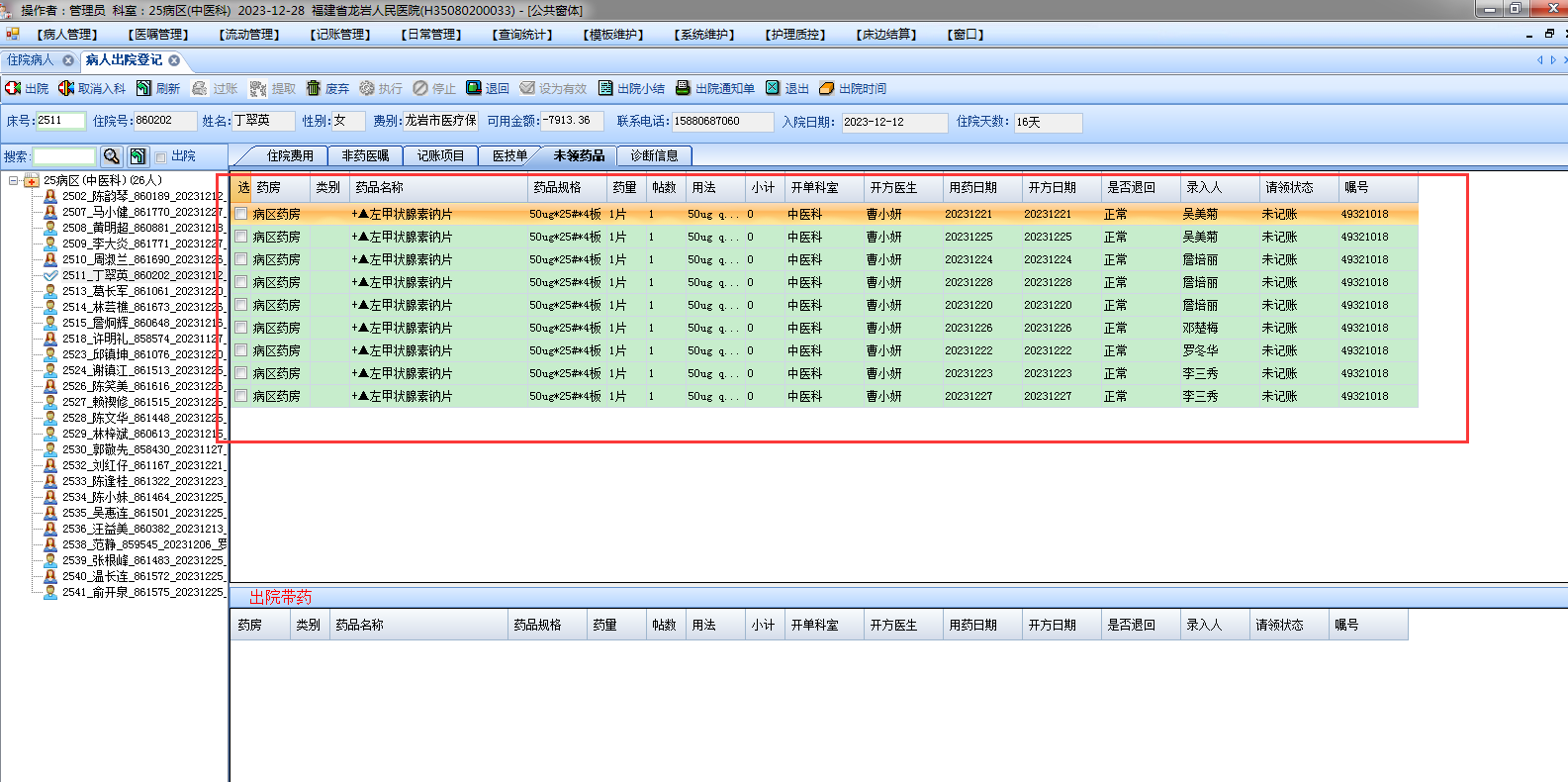Tick the checkbox for the 20231225 medication row

[x=241, y=237]
